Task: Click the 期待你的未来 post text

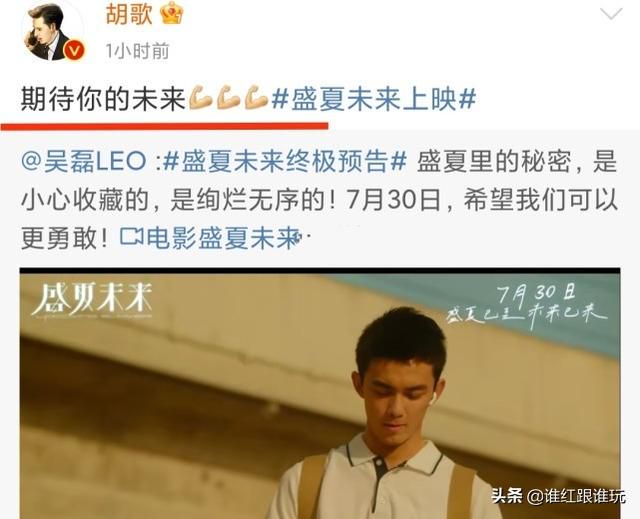Action: (104, 98)
